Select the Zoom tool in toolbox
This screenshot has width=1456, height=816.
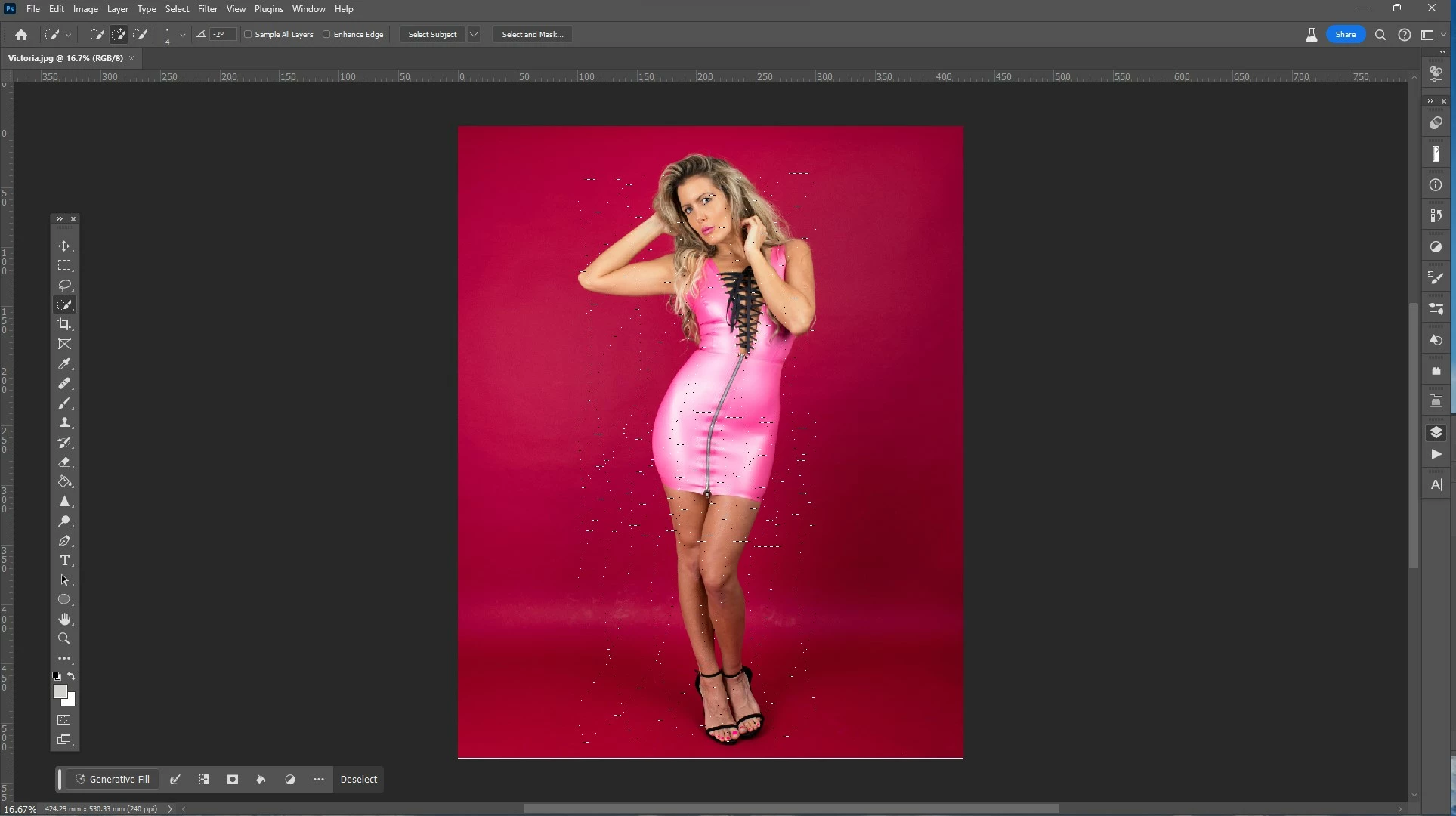(x=64, y=639)
